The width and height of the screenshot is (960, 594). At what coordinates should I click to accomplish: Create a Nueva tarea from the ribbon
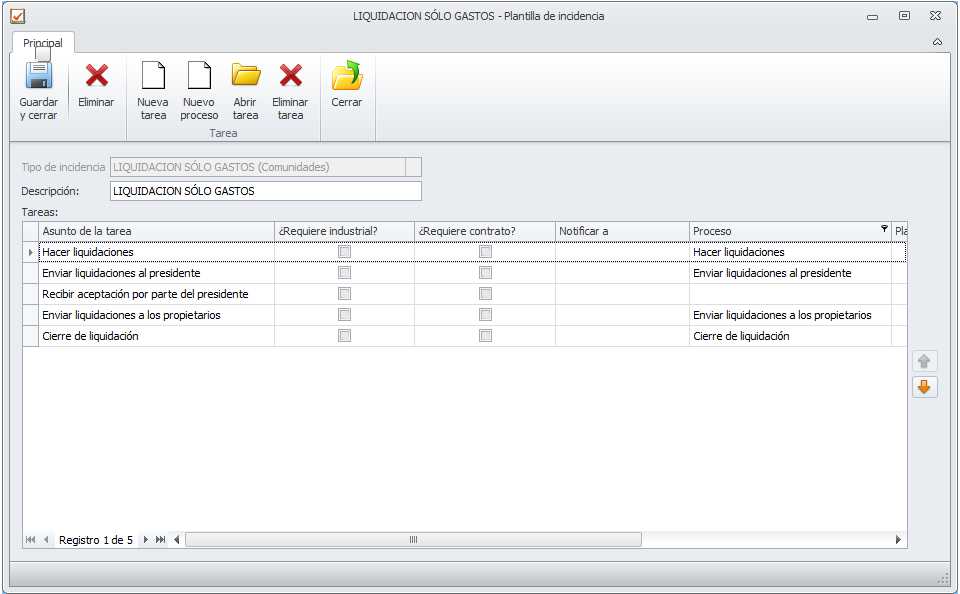153,77
